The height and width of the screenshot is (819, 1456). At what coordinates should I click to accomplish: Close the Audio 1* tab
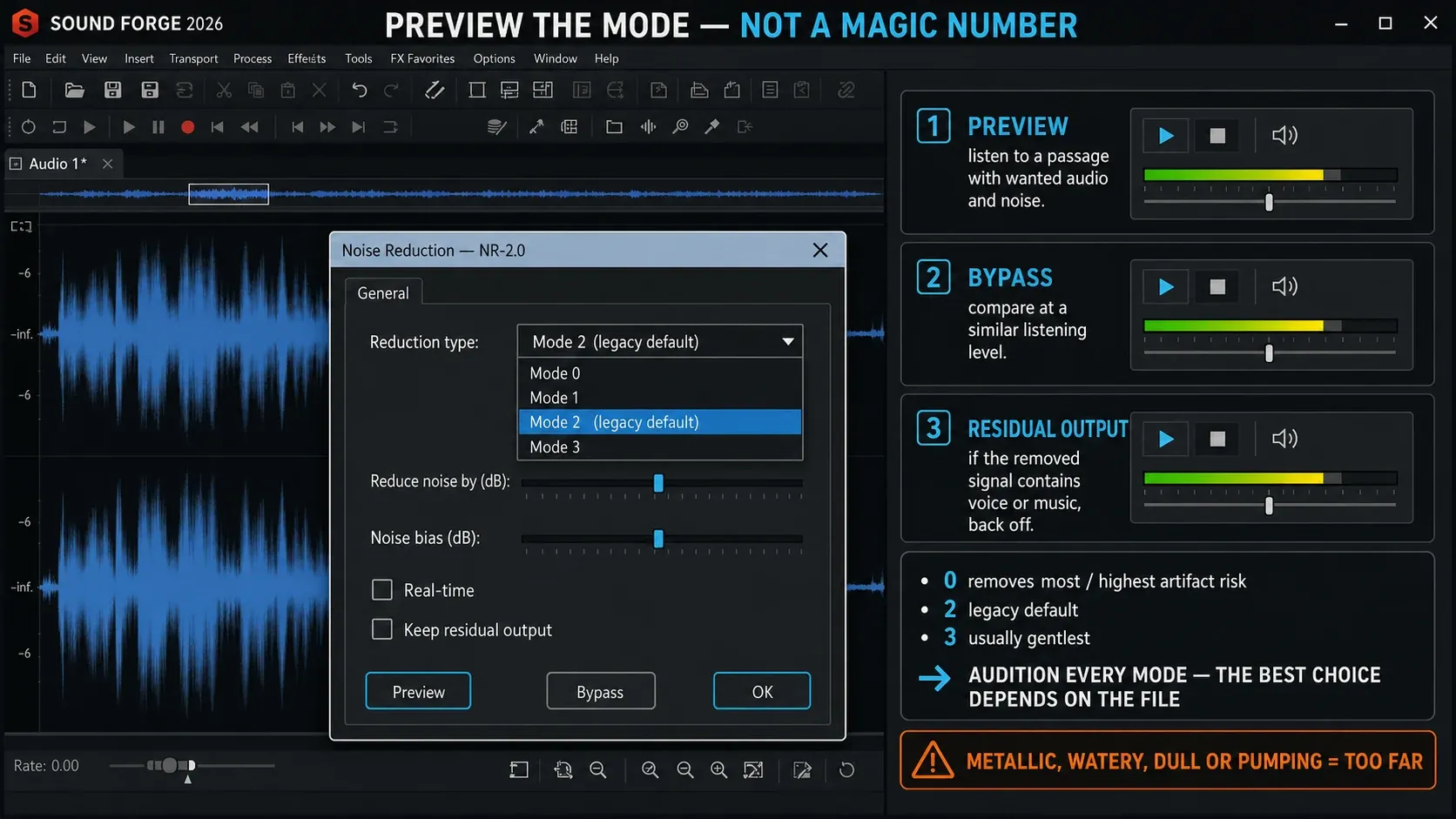pyautogui.click(x=107, y=164)
